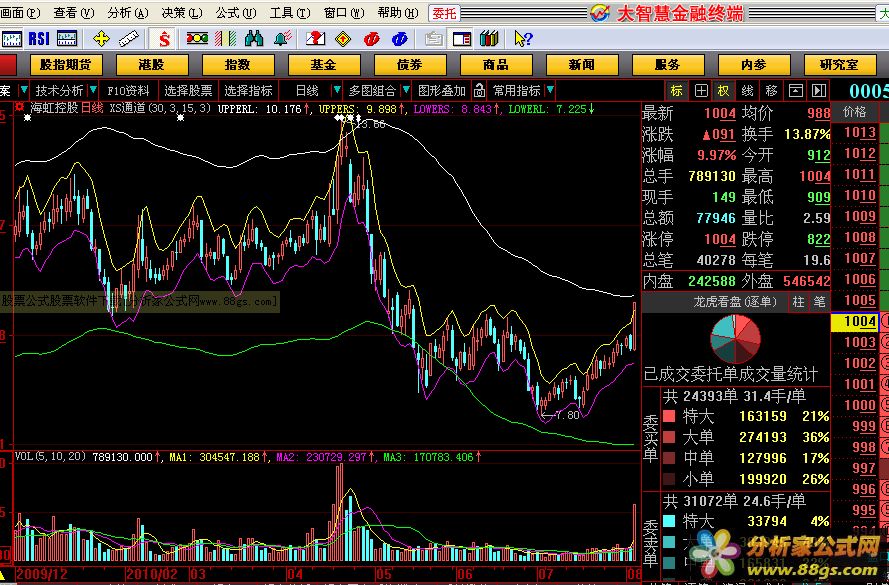Open the 新闻 section
The height and width of the screenshot is (585, 889).
tap(582, 65)
